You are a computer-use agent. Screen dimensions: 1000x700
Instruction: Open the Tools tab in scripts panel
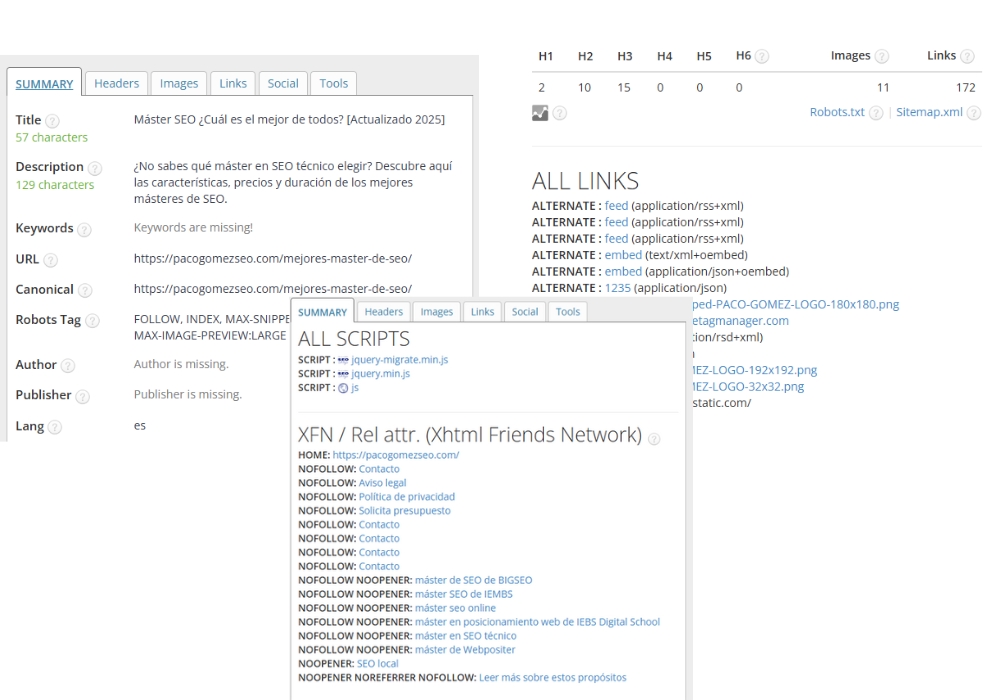tap(567, 312)
